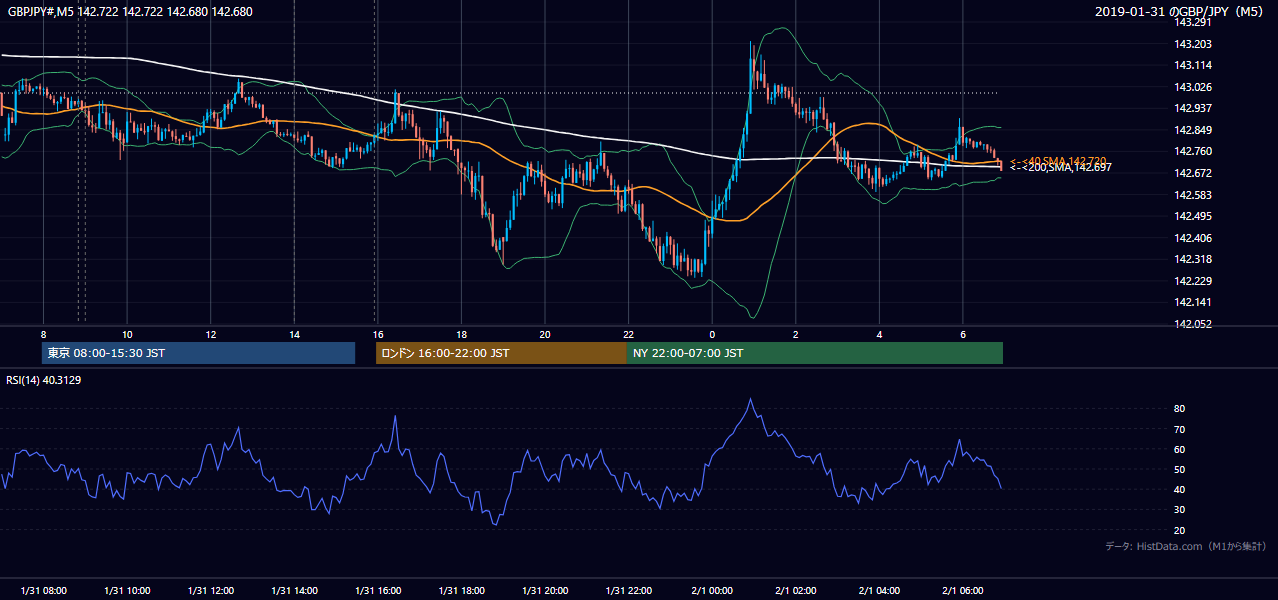
Task: Click the 2/1 00:00 time axis label
Action: coord(712,591)
